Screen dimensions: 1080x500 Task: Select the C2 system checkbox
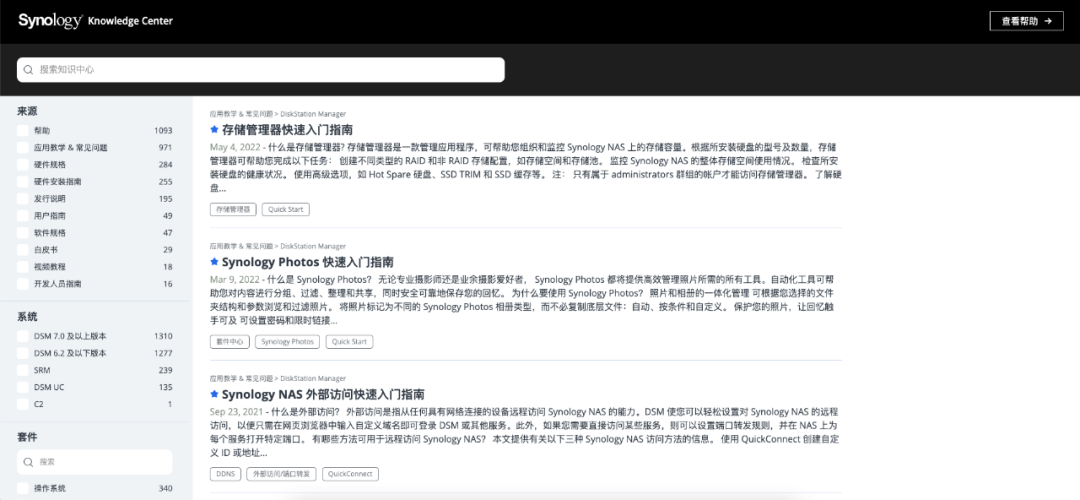tap(23, 404)
